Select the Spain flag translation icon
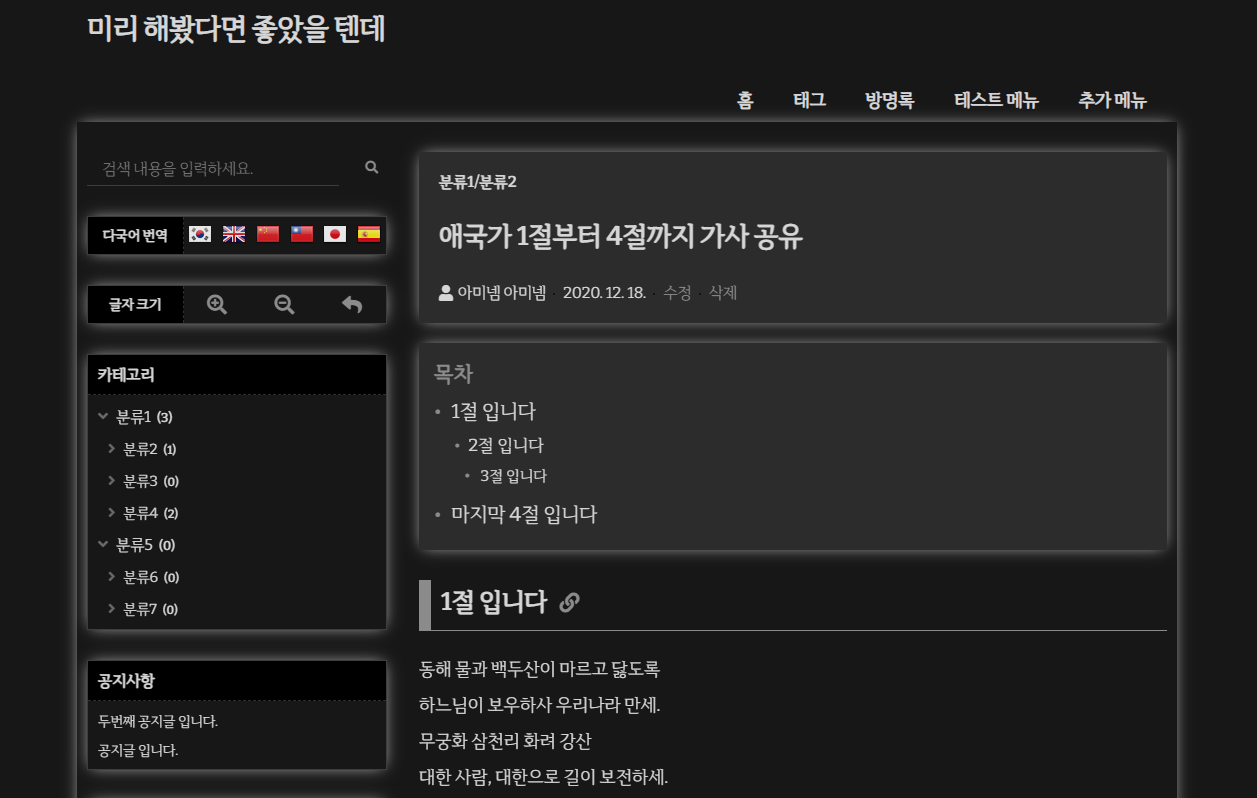 click(369, 234)
